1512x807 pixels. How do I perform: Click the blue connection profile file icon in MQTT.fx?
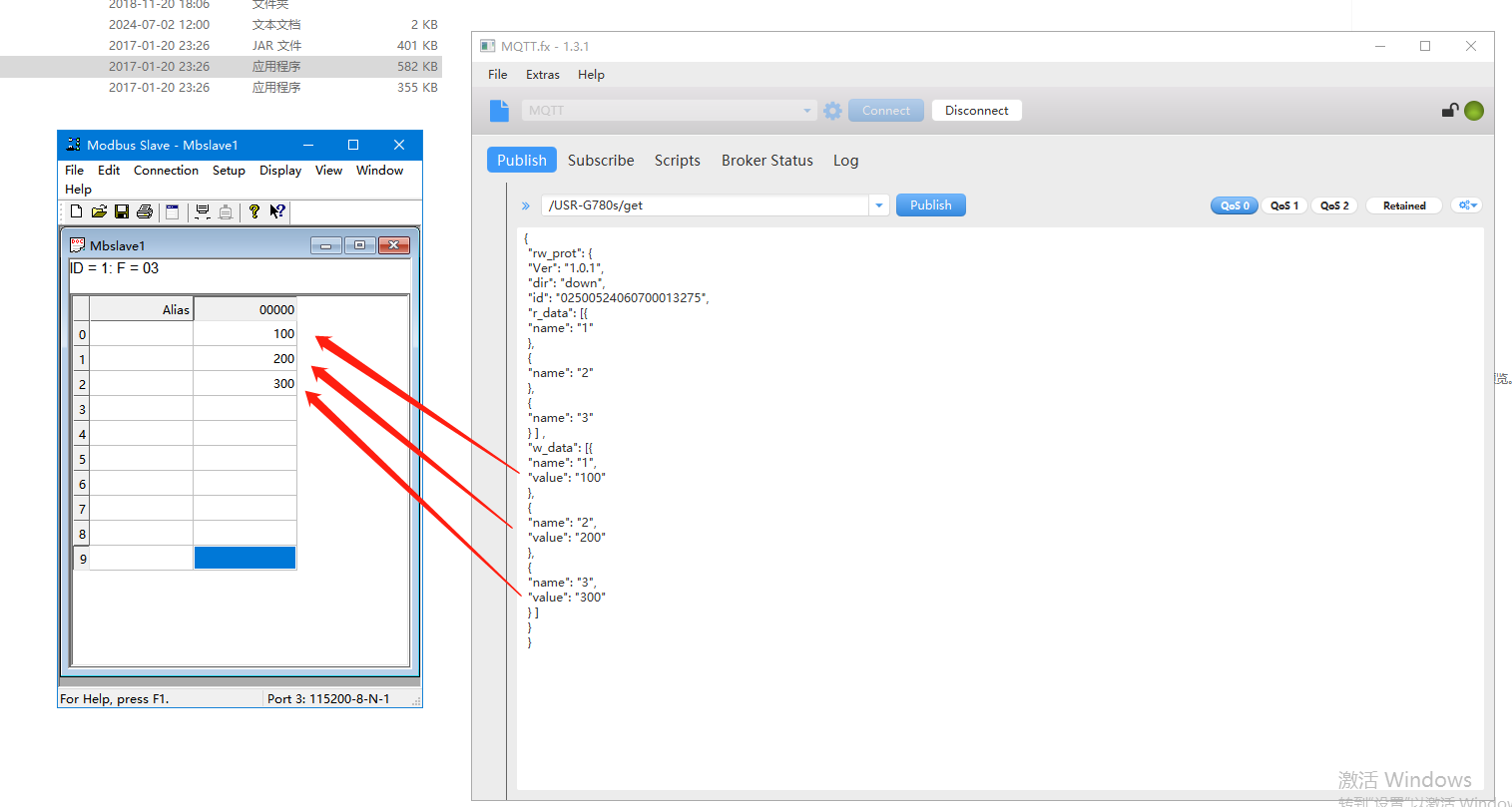[500, 111]
